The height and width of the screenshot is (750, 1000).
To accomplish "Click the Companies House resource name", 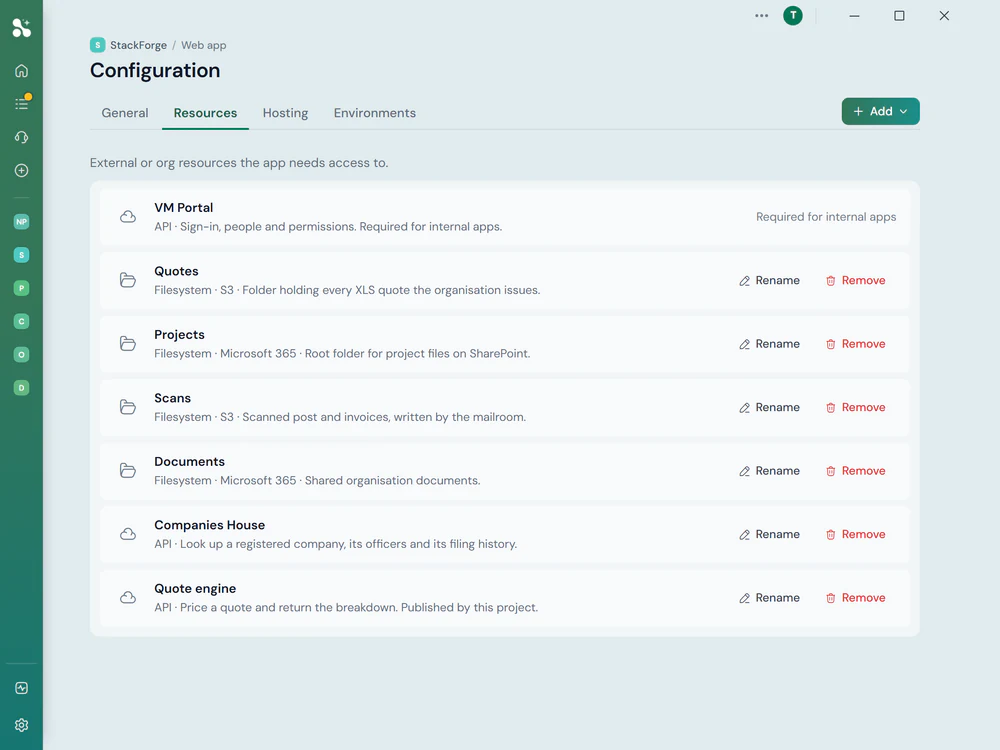I will pyautogui.click(x=209, y=525).
